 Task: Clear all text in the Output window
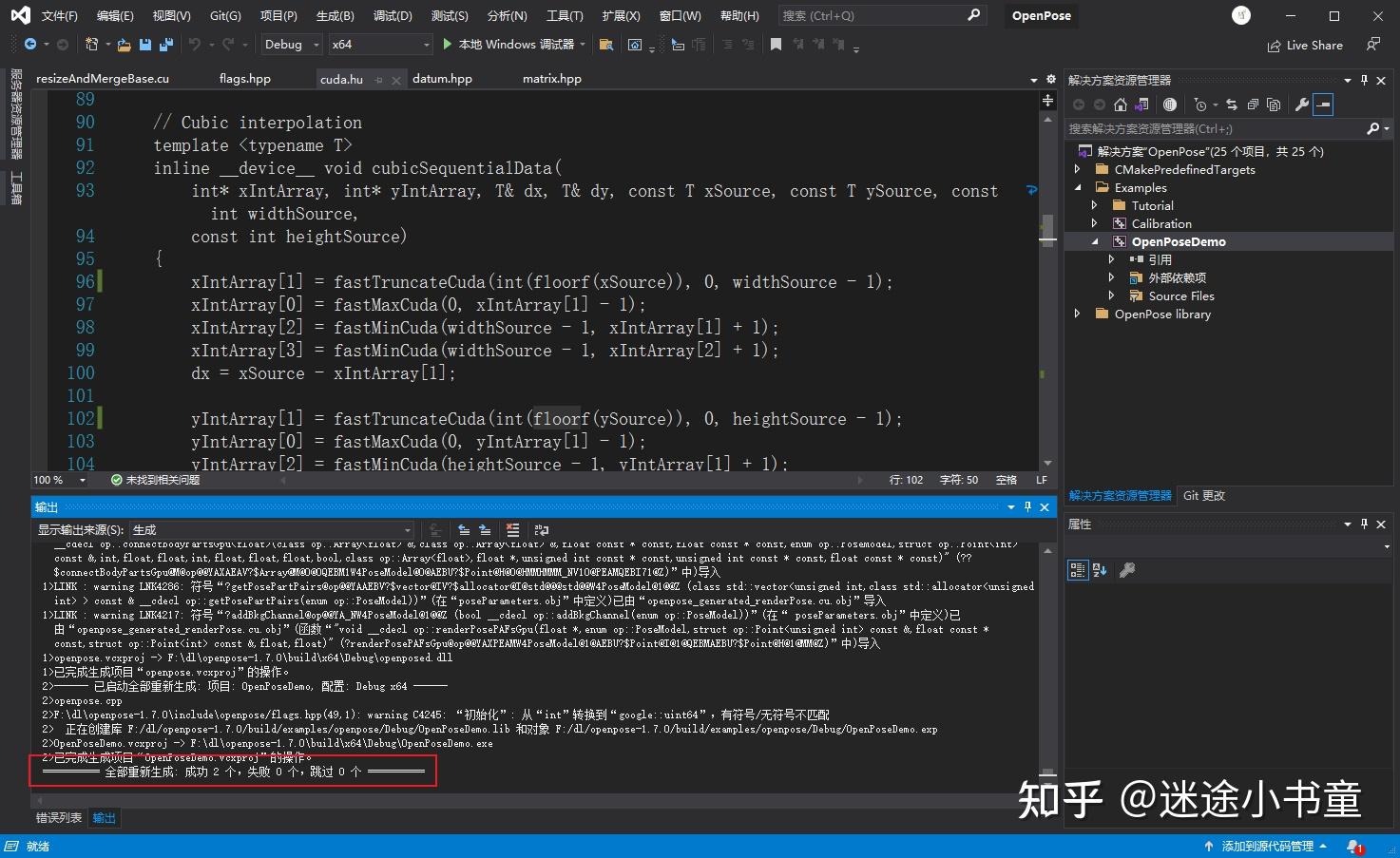[513, 529]
